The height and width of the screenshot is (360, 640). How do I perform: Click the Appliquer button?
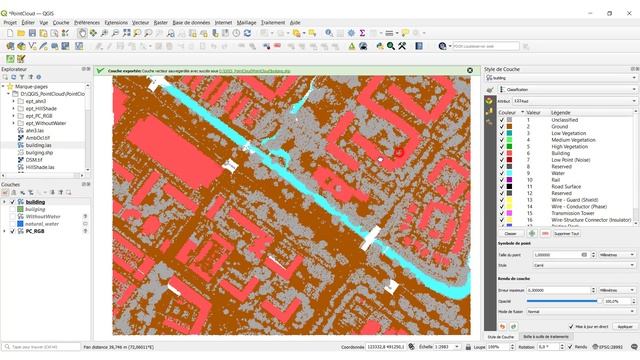(x=625, y=327)
